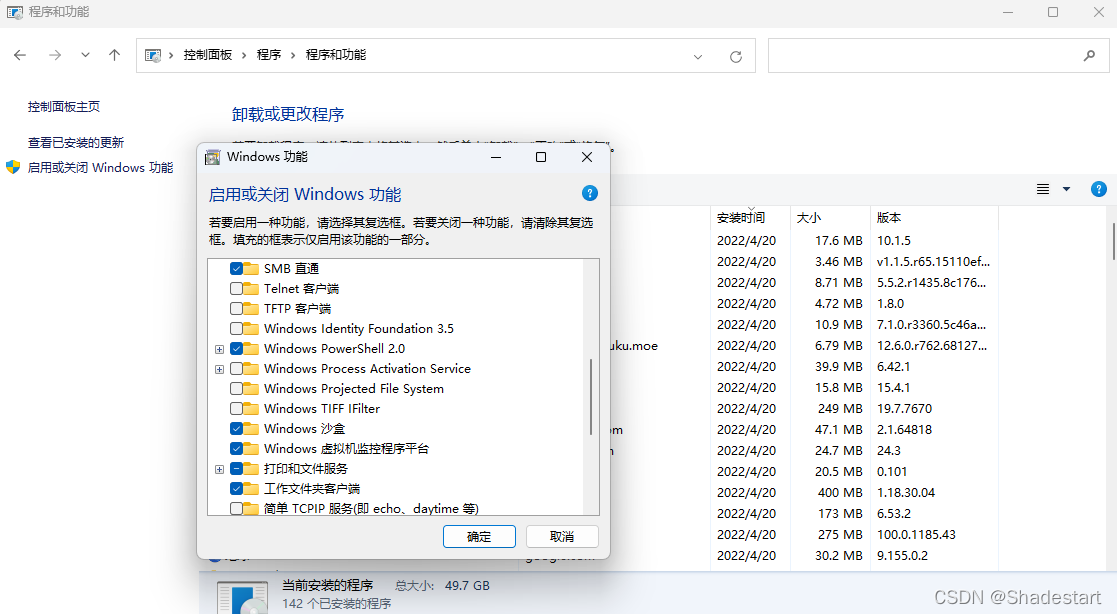Sort by the 安装时间 column header
Viewport: 1117px width, 614px height.
(x=749, y=217)
